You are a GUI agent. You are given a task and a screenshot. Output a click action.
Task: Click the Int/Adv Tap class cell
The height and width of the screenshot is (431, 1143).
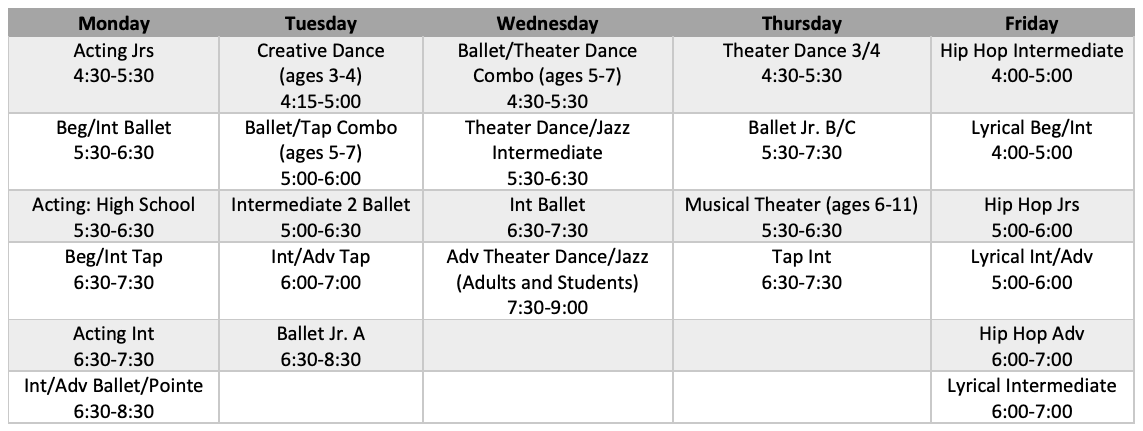320,270
